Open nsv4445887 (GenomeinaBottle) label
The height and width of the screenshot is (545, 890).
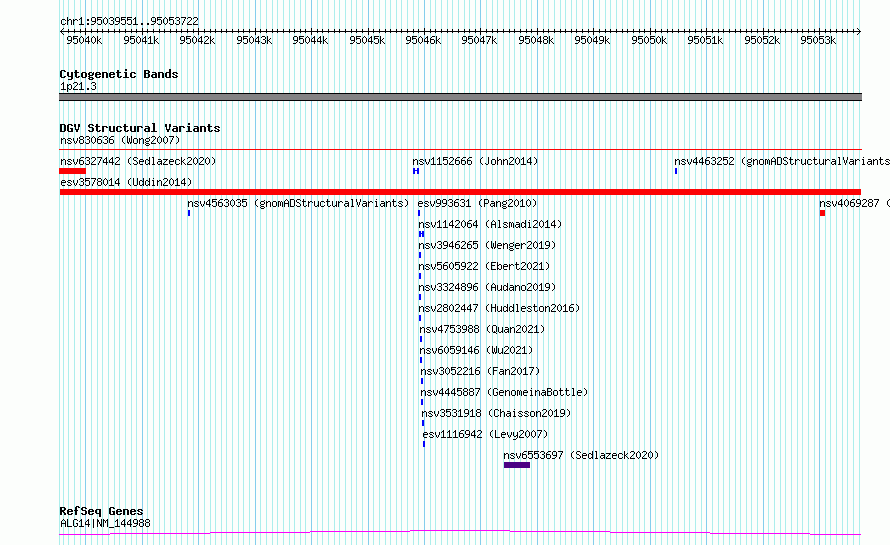(504, 392)
